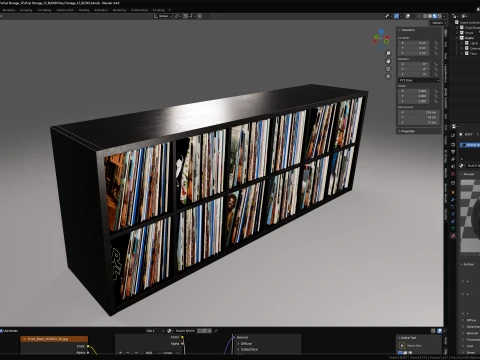The image size is (480, 360).
Task: Click the zoom magnifier icon in viewport
Action: pos(388,53)
